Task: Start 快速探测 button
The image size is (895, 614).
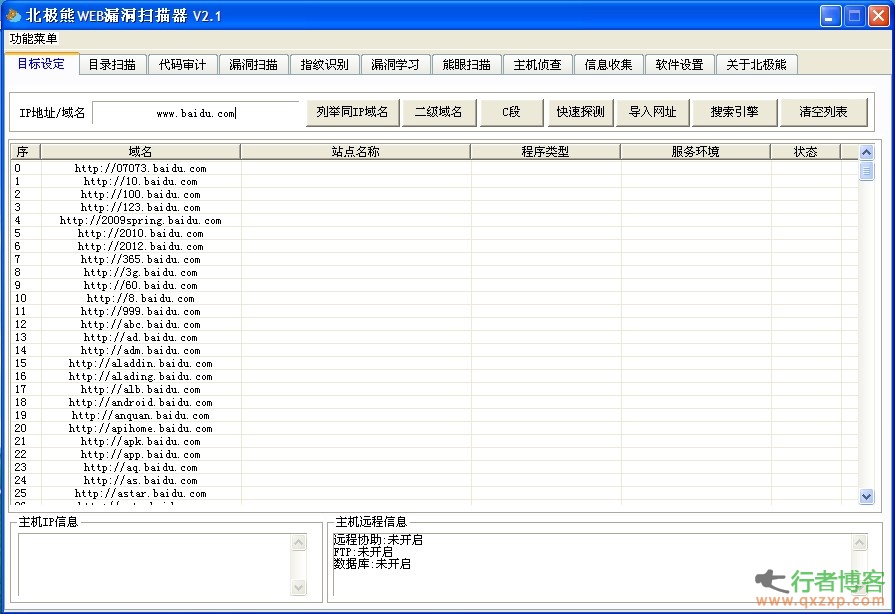Action: (x=580, y=112)
